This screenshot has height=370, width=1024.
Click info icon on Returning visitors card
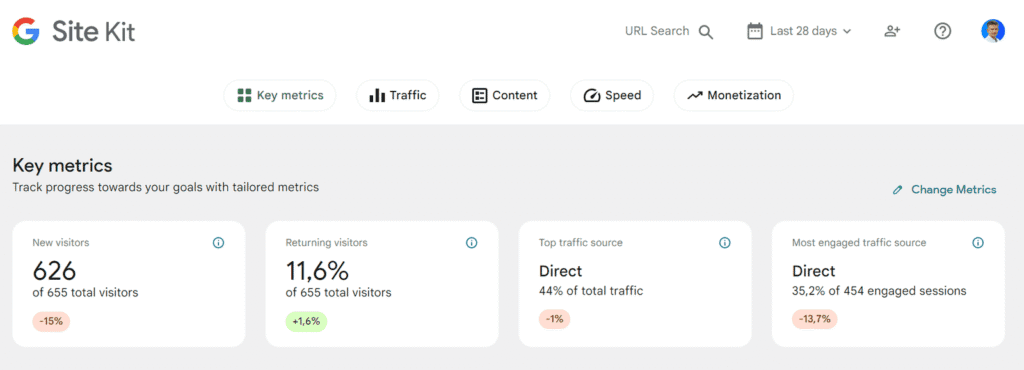472,243
